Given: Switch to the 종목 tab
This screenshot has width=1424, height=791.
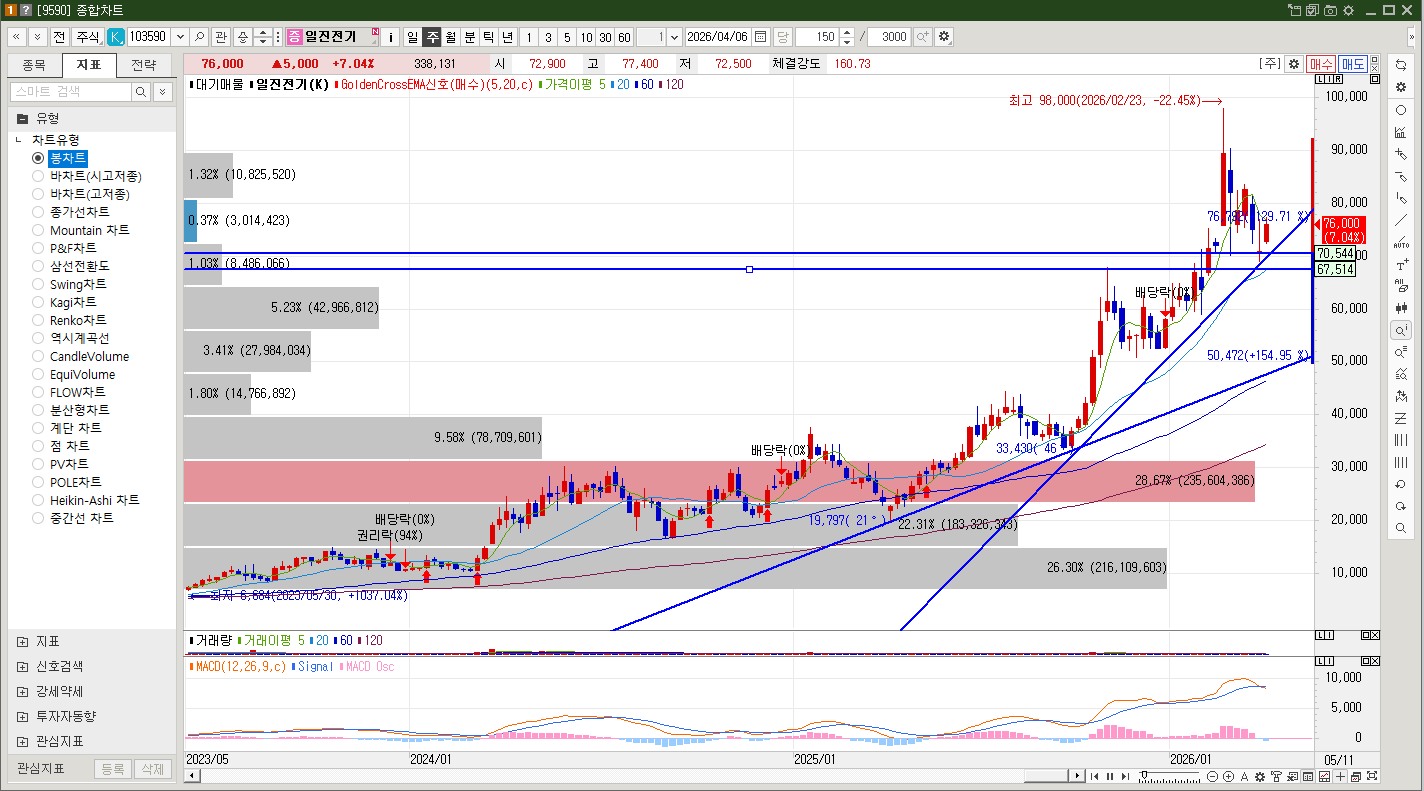Looking at the screenshot, I should [34, 66].
